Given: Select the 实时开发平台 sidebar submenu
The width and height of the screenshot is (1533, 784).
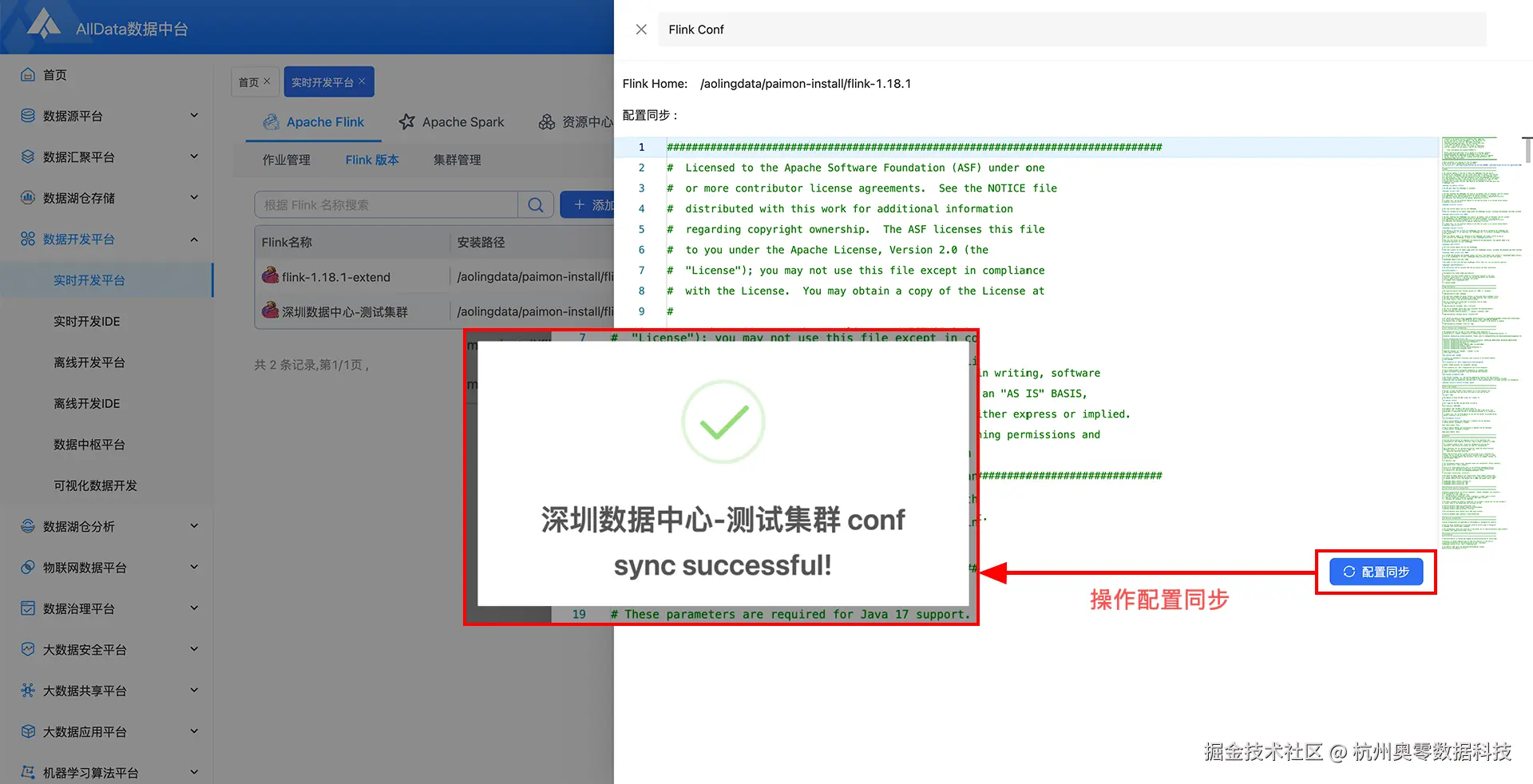Looking at the screenshot, I should 107,280.
